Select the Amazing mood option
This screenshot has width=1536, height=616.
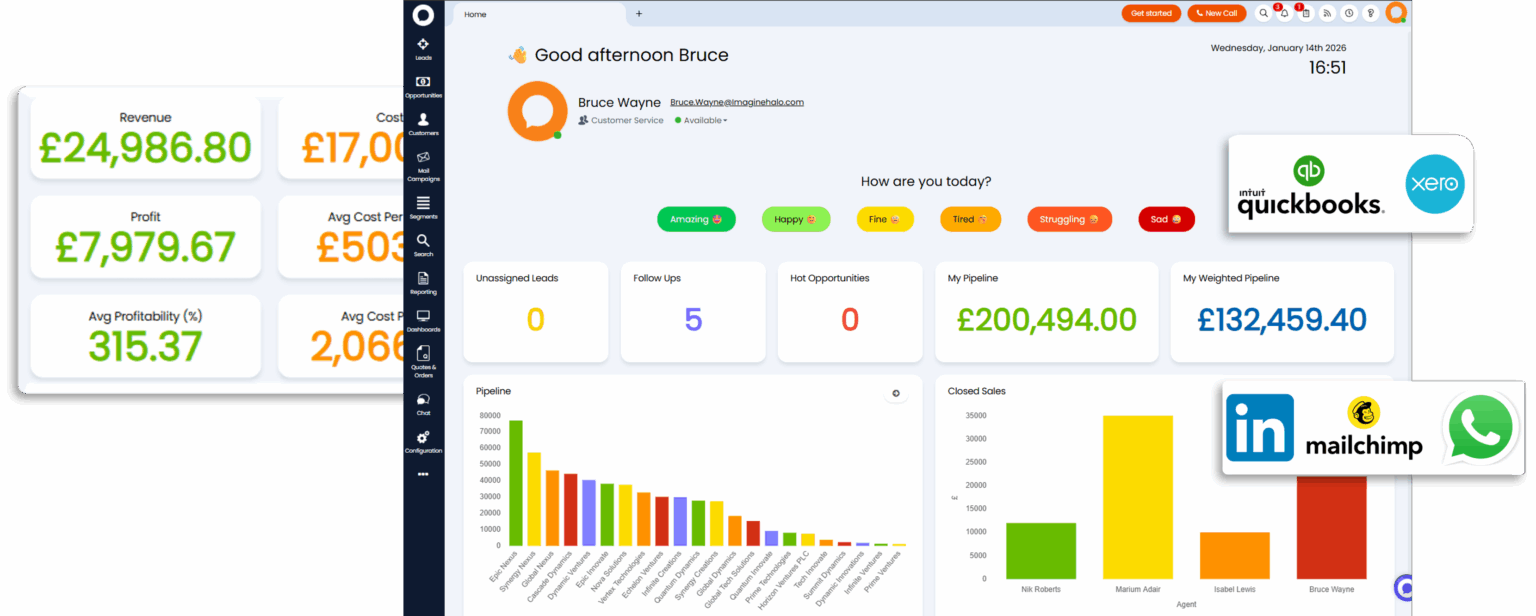(x=696, y=219)
